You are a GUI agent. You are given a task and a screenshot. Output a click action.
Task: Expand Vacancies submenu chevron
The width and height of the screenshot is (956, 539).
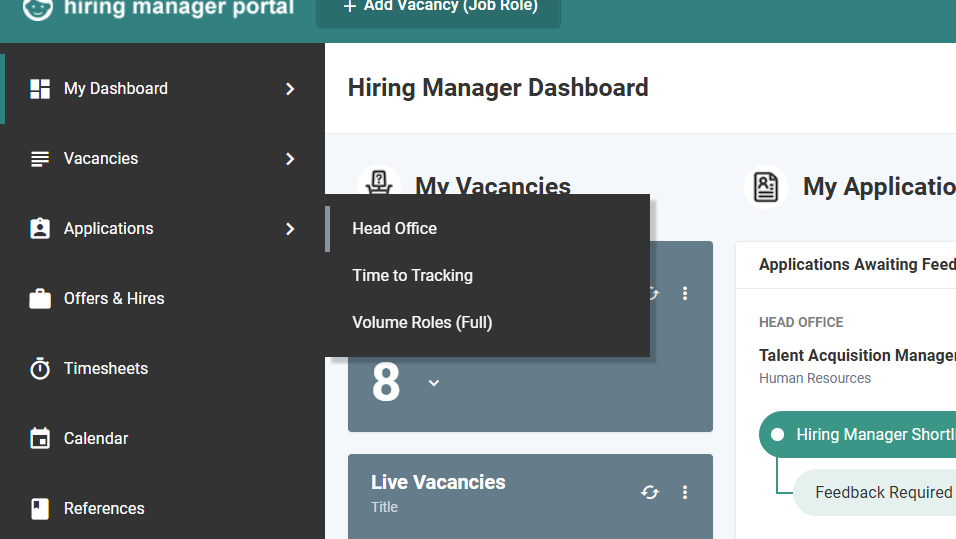[290, 159]
